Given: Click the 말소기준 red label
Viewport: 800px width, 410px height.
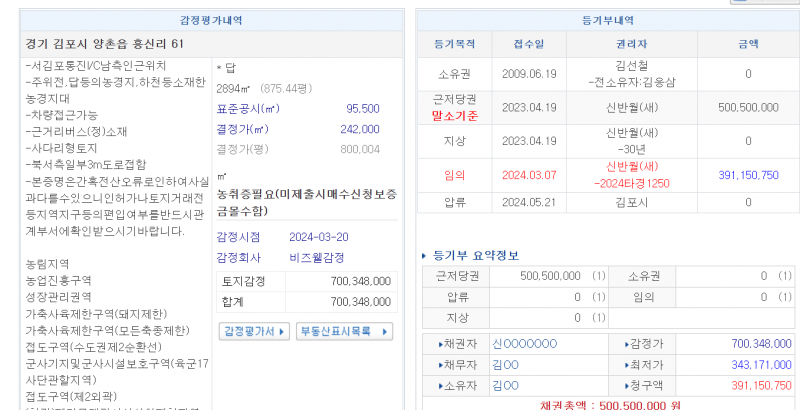Looking at the screenshot, I should coord(454,116).
